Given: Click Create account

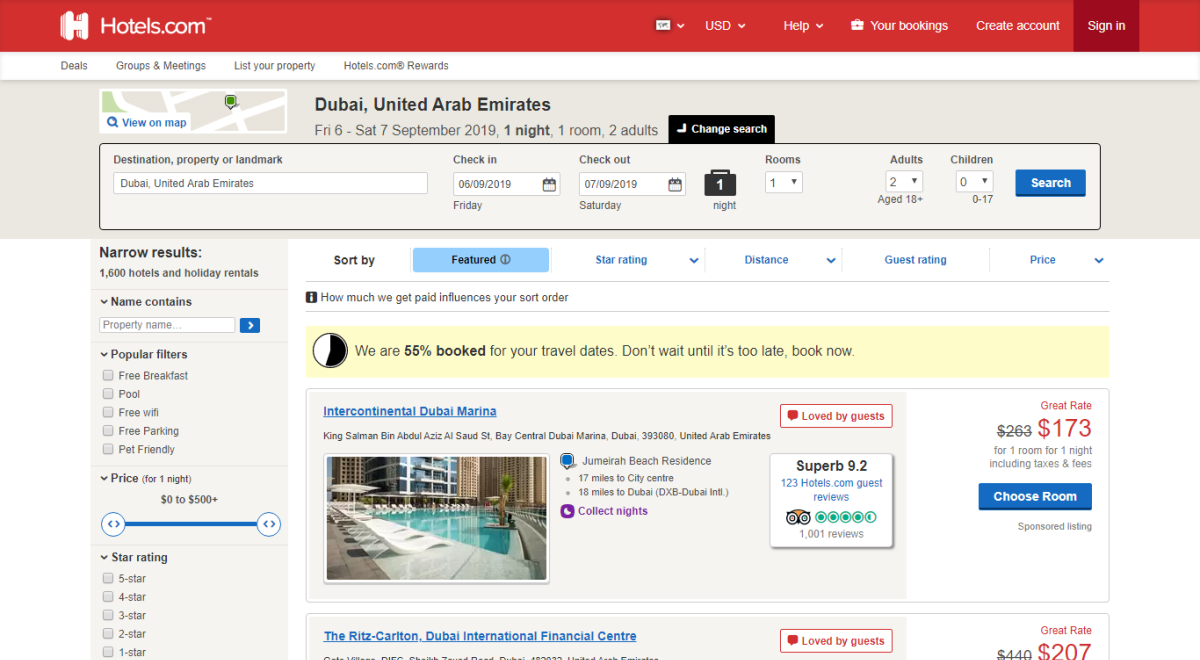Looking at the screenshot, I should point(1018,26).
